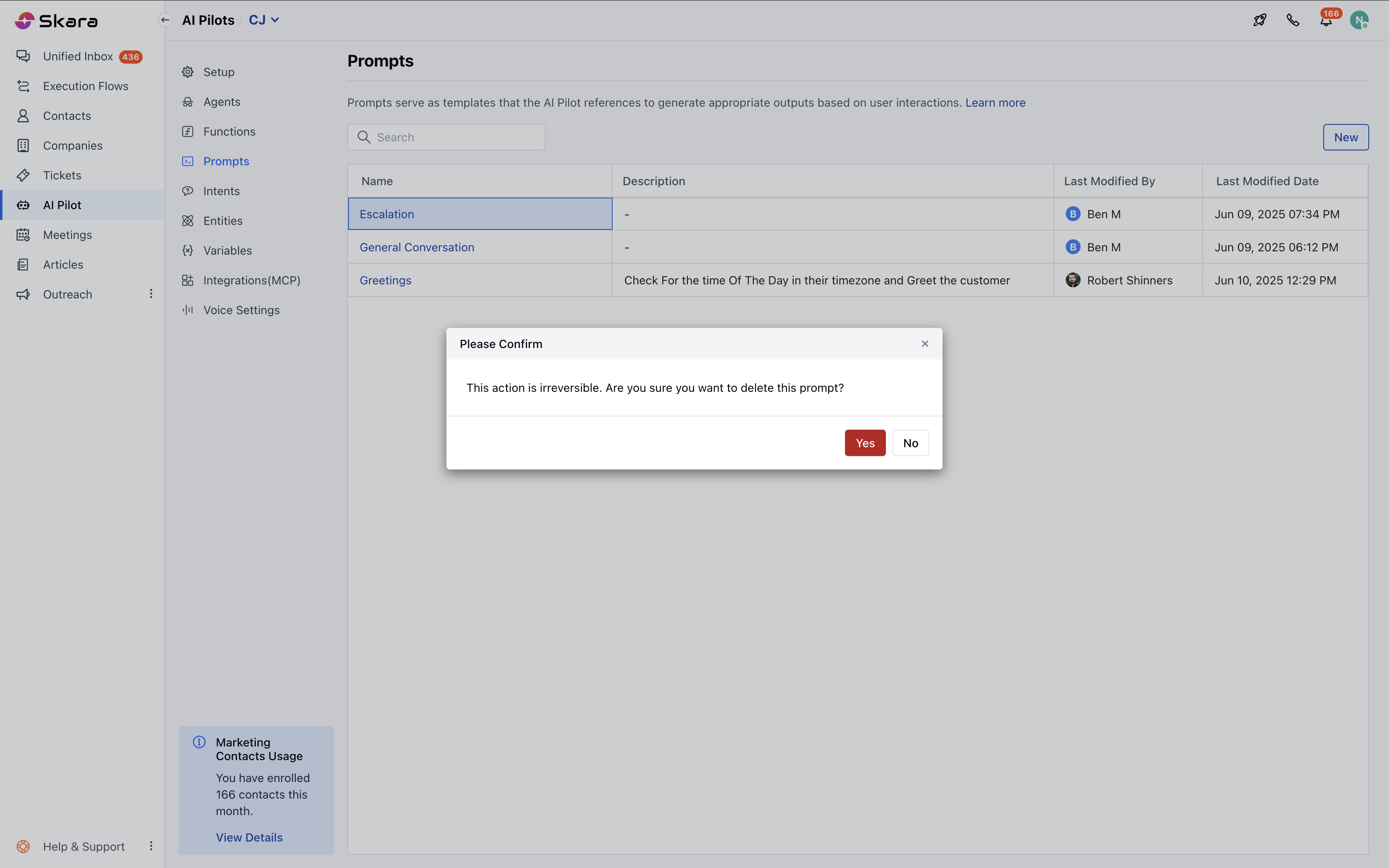
Task: Close the Please Confirm dialog
Action: pyautogui.click(x=925, y=343)
